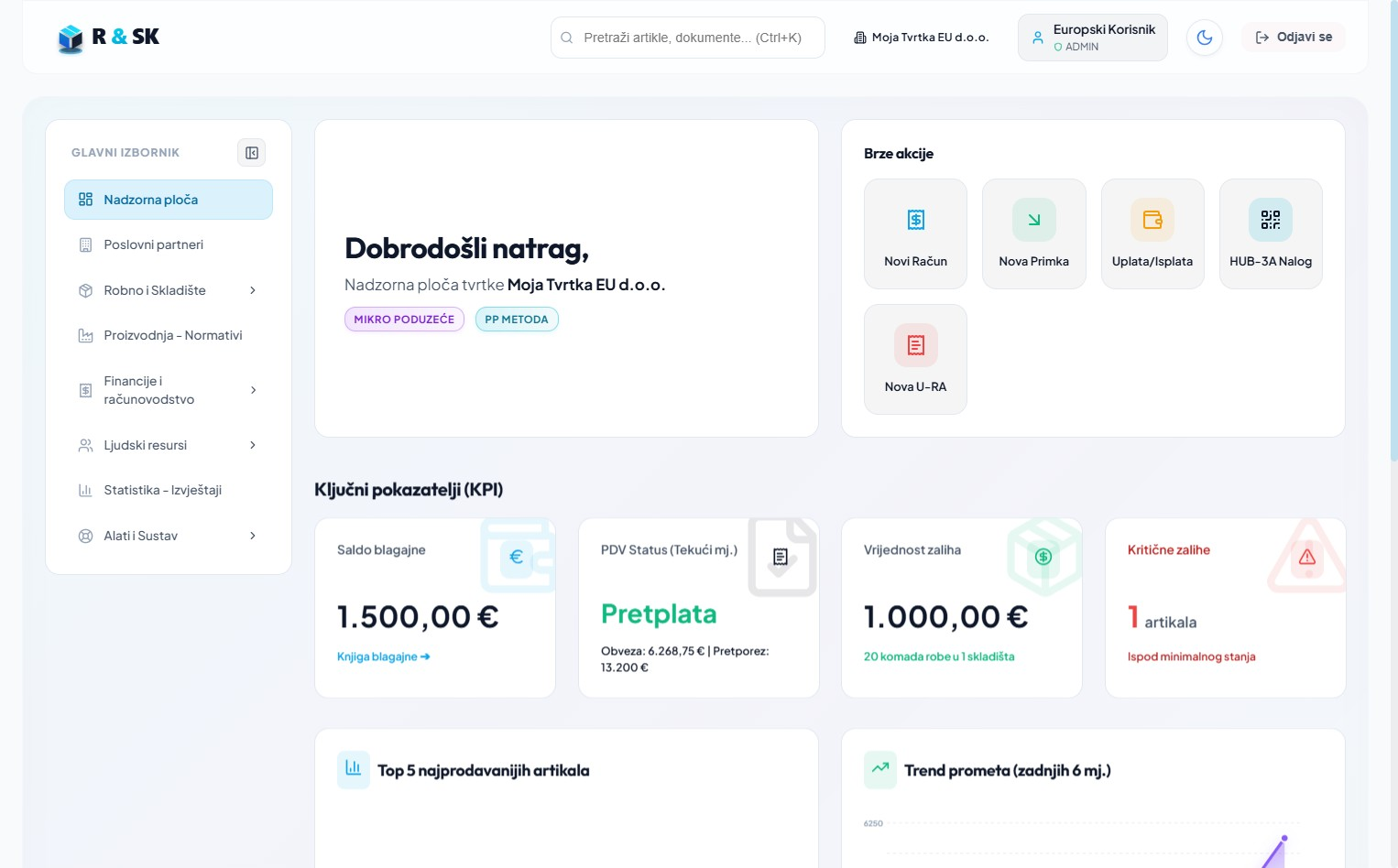Click the MIKRO PODUZEĆE badge
The width and height of the screenshot is (1398, 868).
point(404,320)
